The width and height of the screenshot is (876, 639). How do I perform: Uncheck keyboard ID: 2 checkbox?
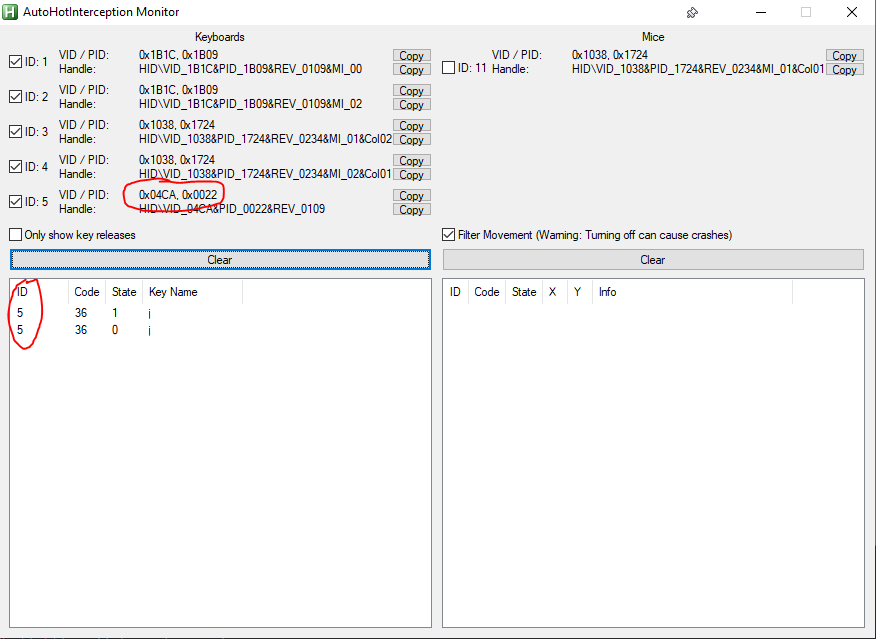pos(16,97)
